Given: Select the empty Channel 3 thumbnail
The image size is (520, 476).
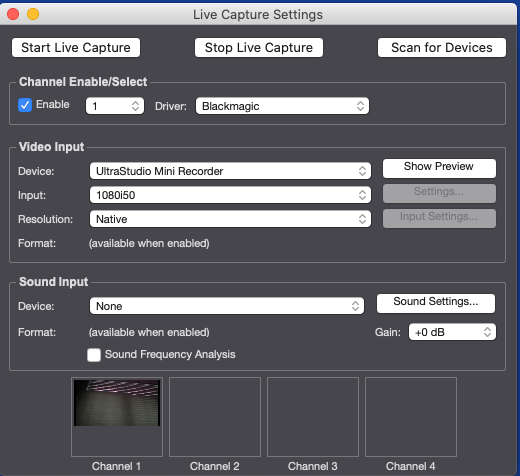Looking at the screenshot, I should [x=313, y=417].
